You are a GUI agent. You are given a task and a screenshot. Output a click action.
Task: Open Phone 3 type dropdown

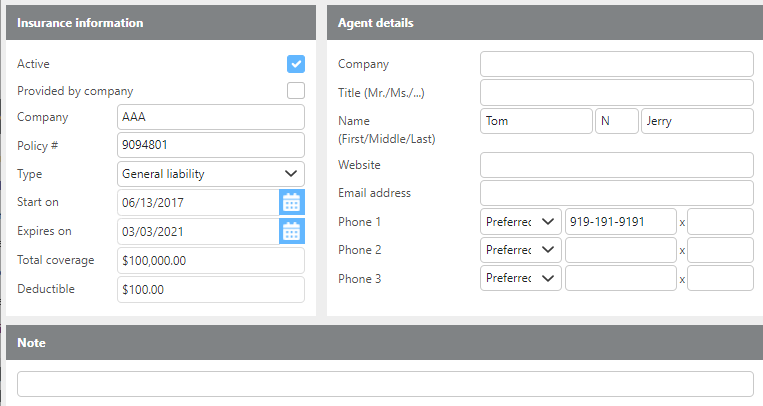[x=520, y=278]
